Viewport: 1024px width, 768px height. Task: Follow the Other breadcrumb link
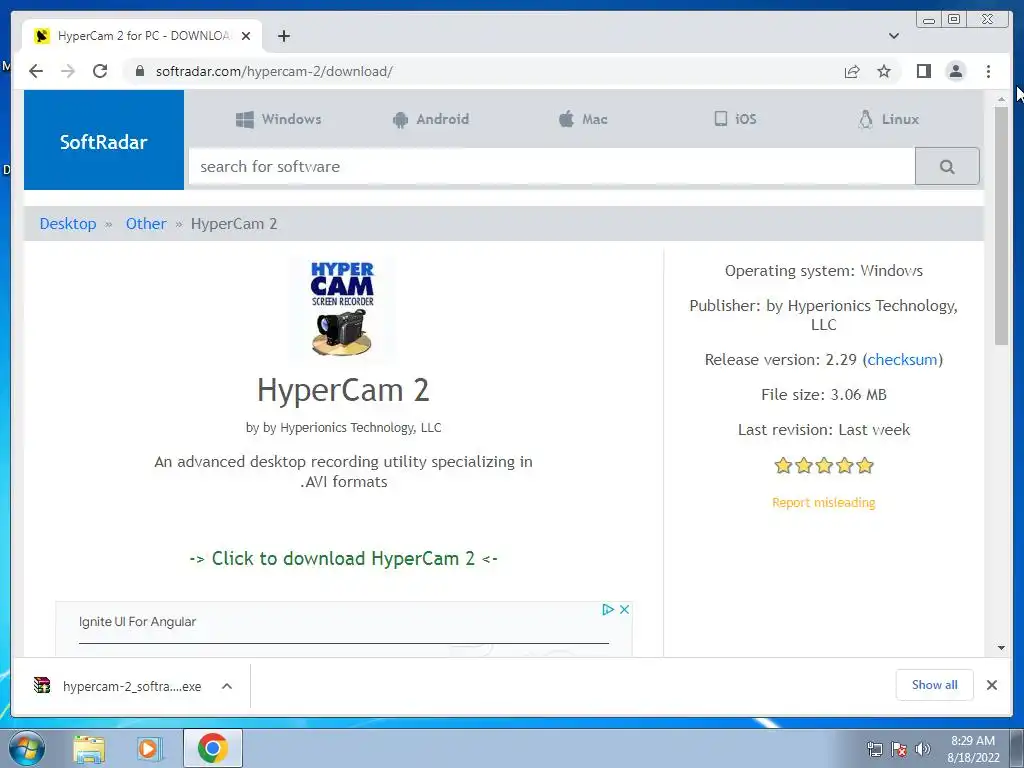pyautogui.click(x=146, y=224)
